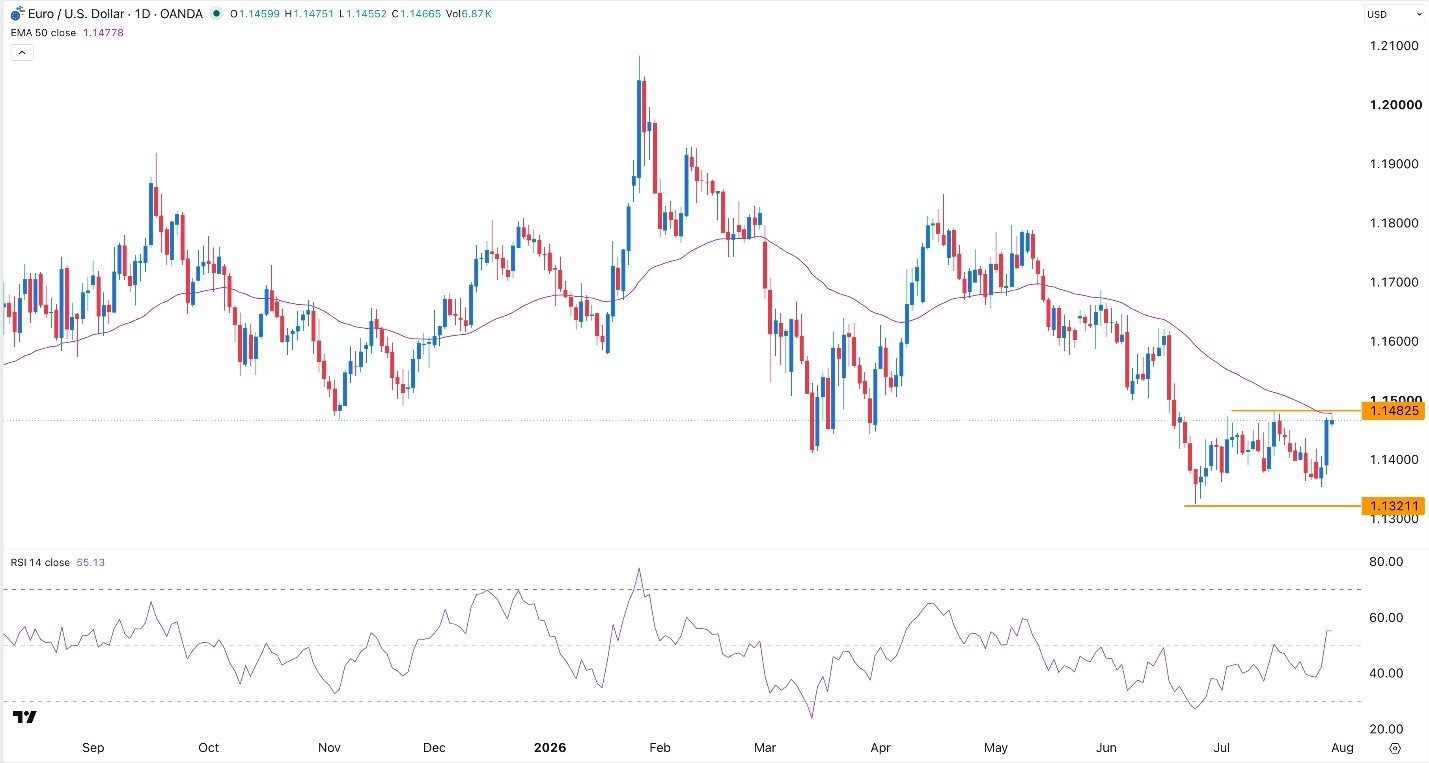
Task: Open the TradingView logo link
Action: (25, 717)
